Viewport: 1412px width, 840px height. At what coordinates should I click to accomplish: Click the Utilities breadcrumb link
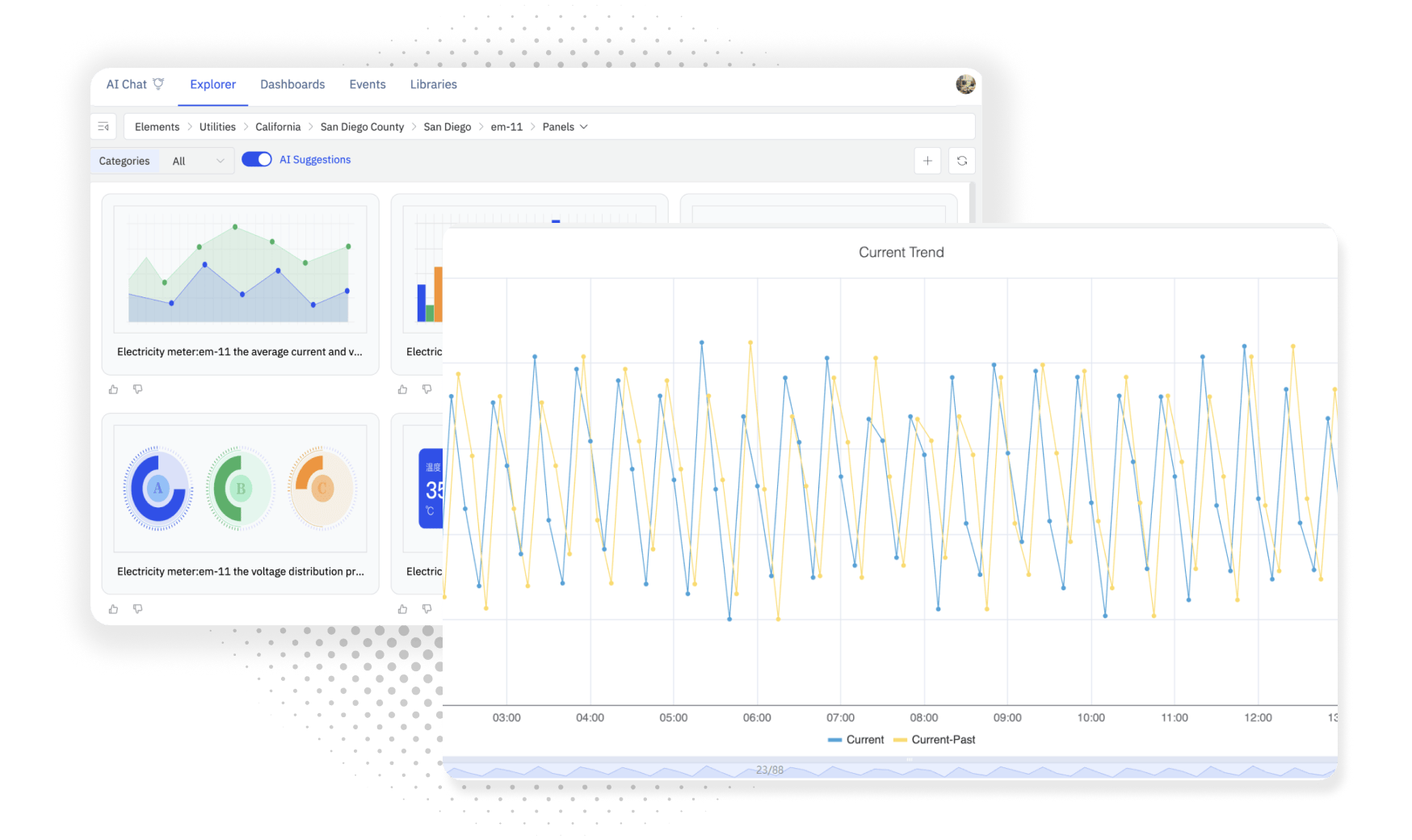pyautogui.click(x=217, y=127)
